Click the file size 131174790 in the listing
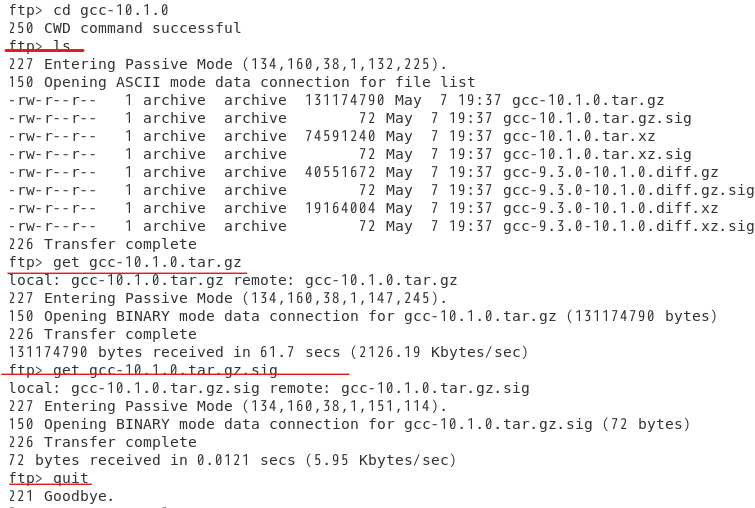 tap(345, 100)
